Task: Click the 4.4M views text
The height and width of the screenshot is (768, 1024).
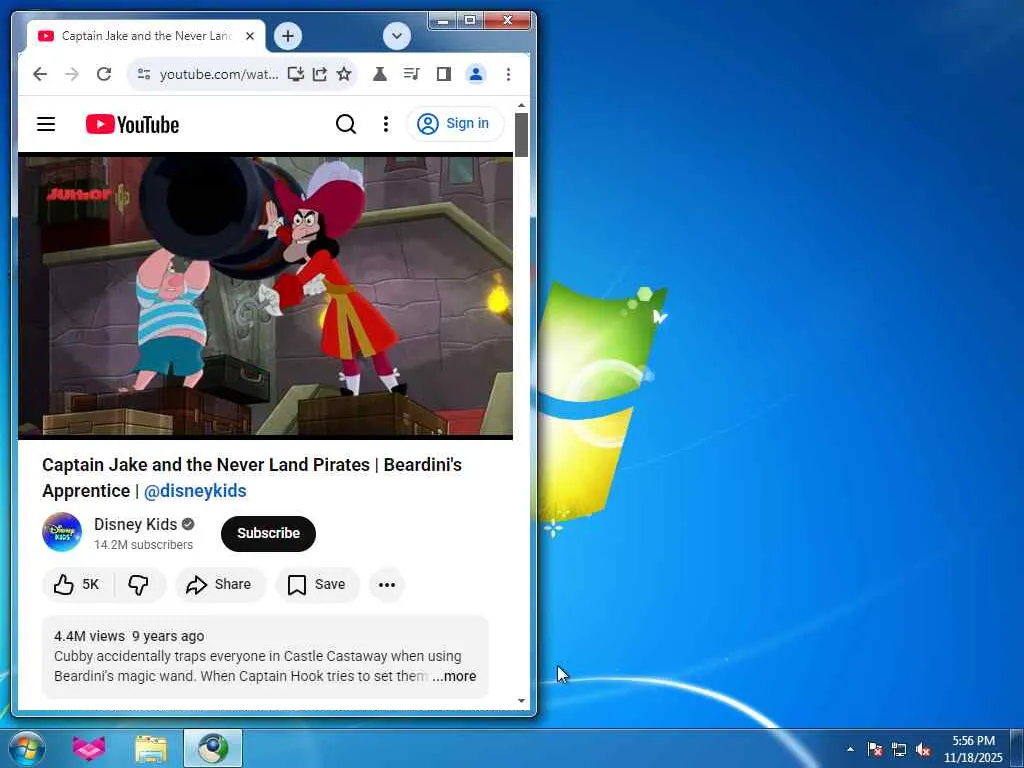Action: (x=89, y=636)
